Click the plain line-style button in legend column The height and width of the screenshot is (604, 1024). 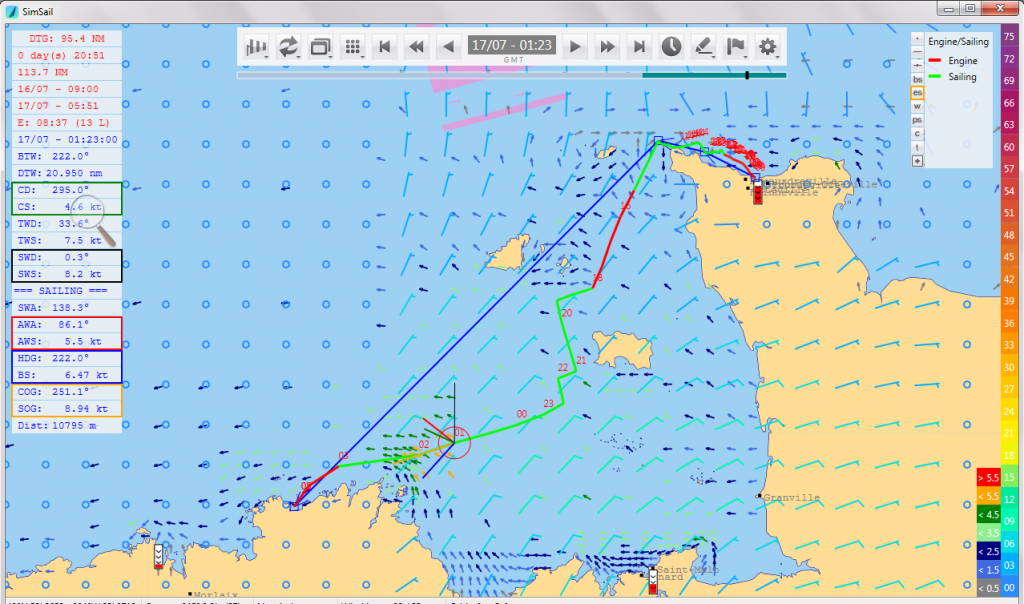(x=918, y=52)
